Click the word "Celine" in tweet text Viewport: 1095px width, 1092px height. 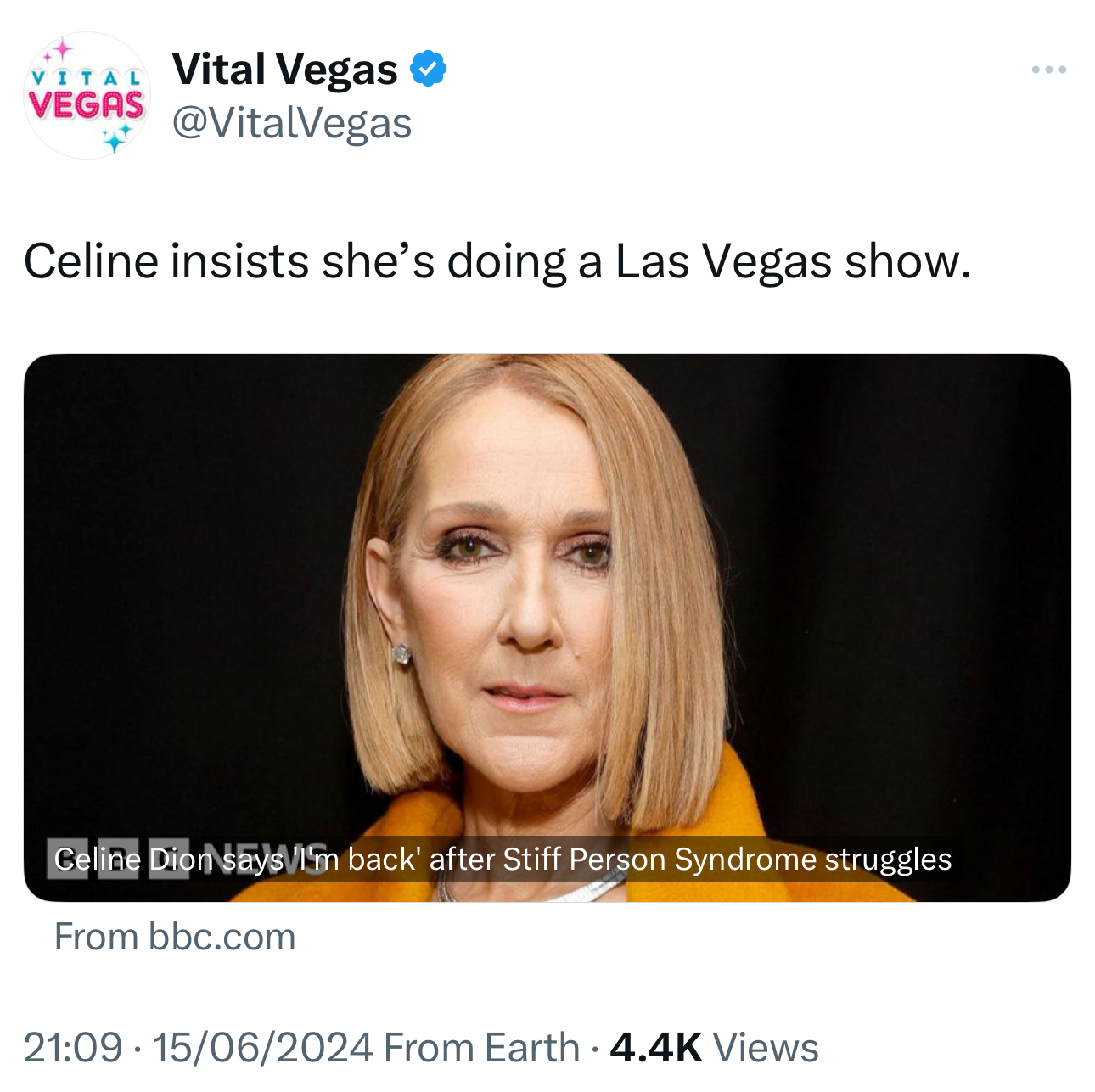(x=91, y=260)
